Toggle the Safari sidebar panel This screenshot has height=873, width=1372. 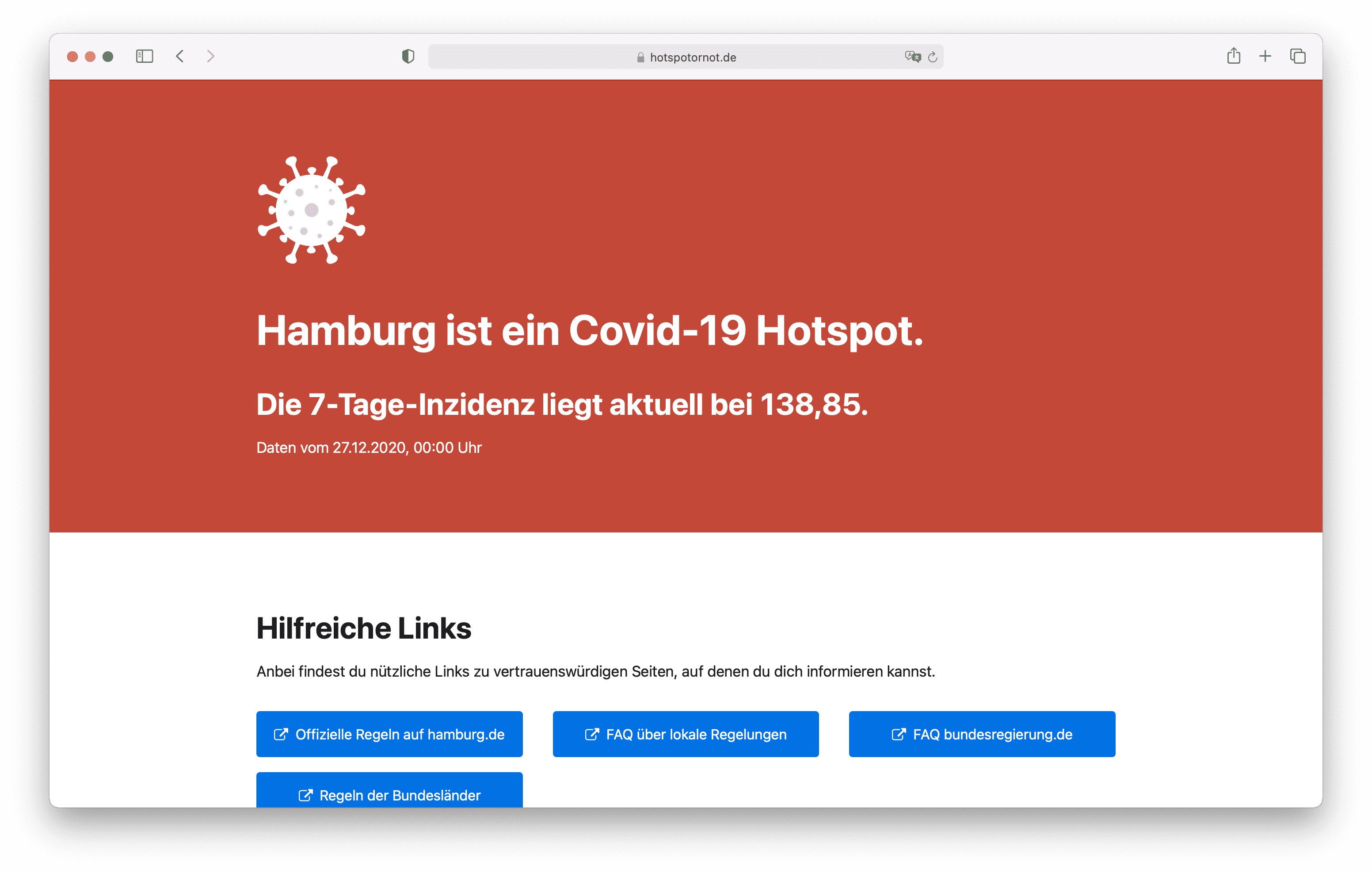pos(144,57)
